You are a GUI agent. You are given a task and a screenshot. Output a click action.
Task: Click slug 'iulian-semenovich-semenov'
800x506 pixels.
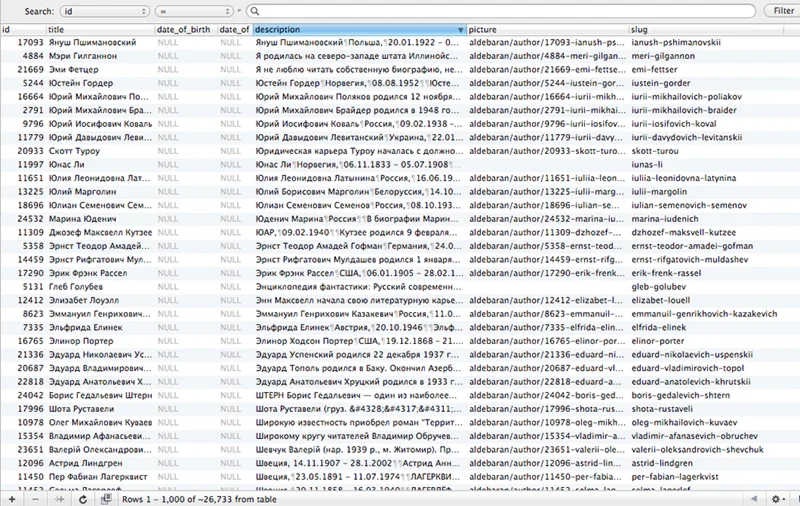coord(689,205)
